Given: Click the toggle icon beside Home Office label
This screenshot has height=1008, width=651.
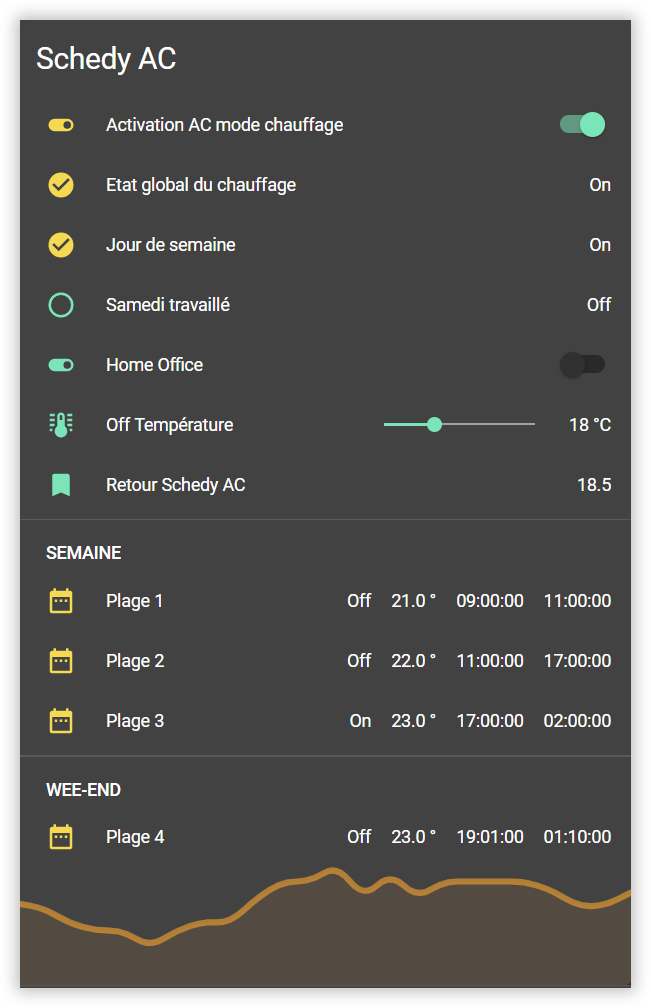Looking at the screenshot, I should pyautogui.click(x=61, y=365).
